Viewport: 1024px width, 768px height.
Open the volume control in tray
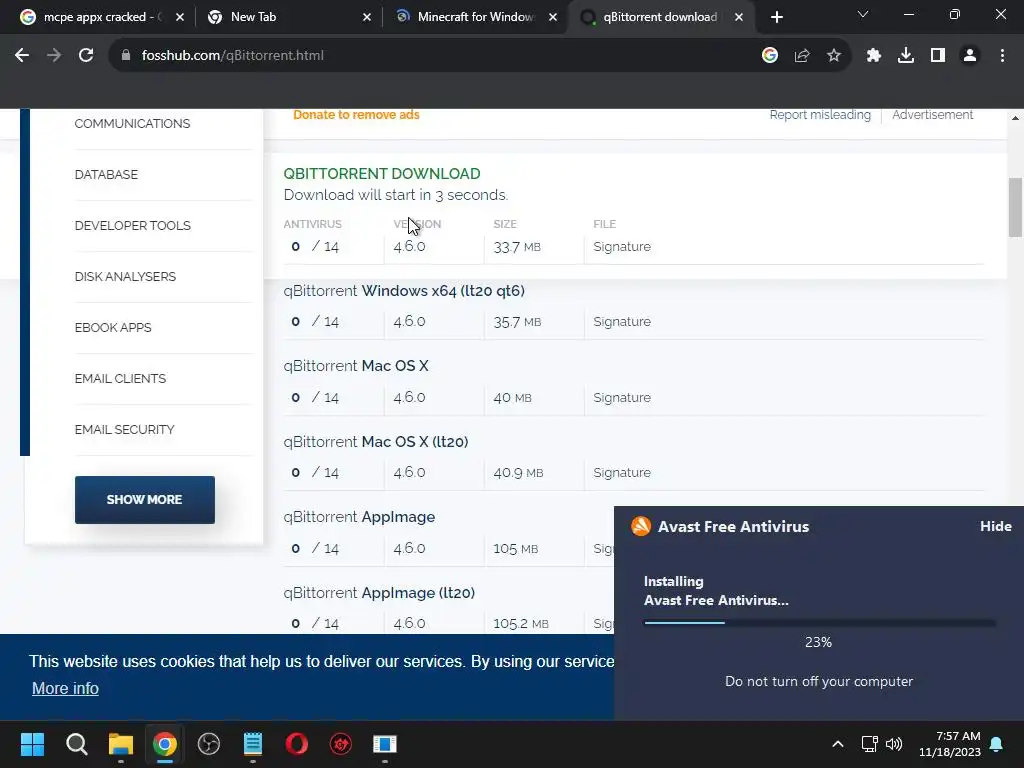[893, 744]
